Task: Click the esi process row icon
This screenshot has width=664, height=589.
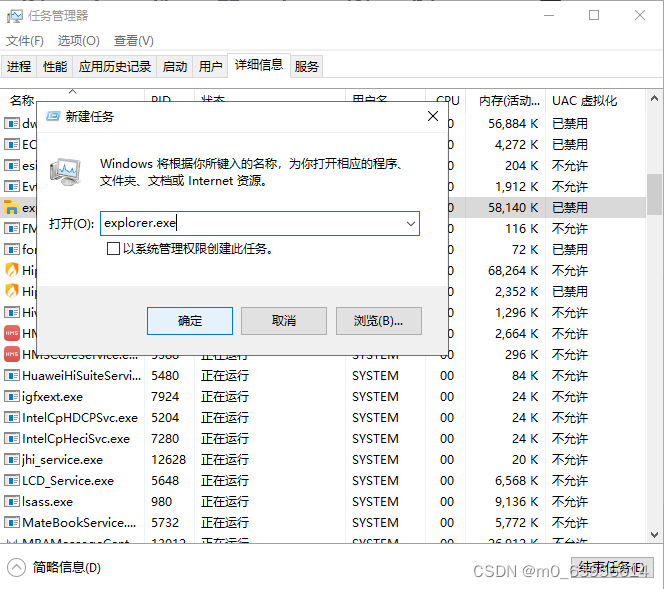Action: 12,165
